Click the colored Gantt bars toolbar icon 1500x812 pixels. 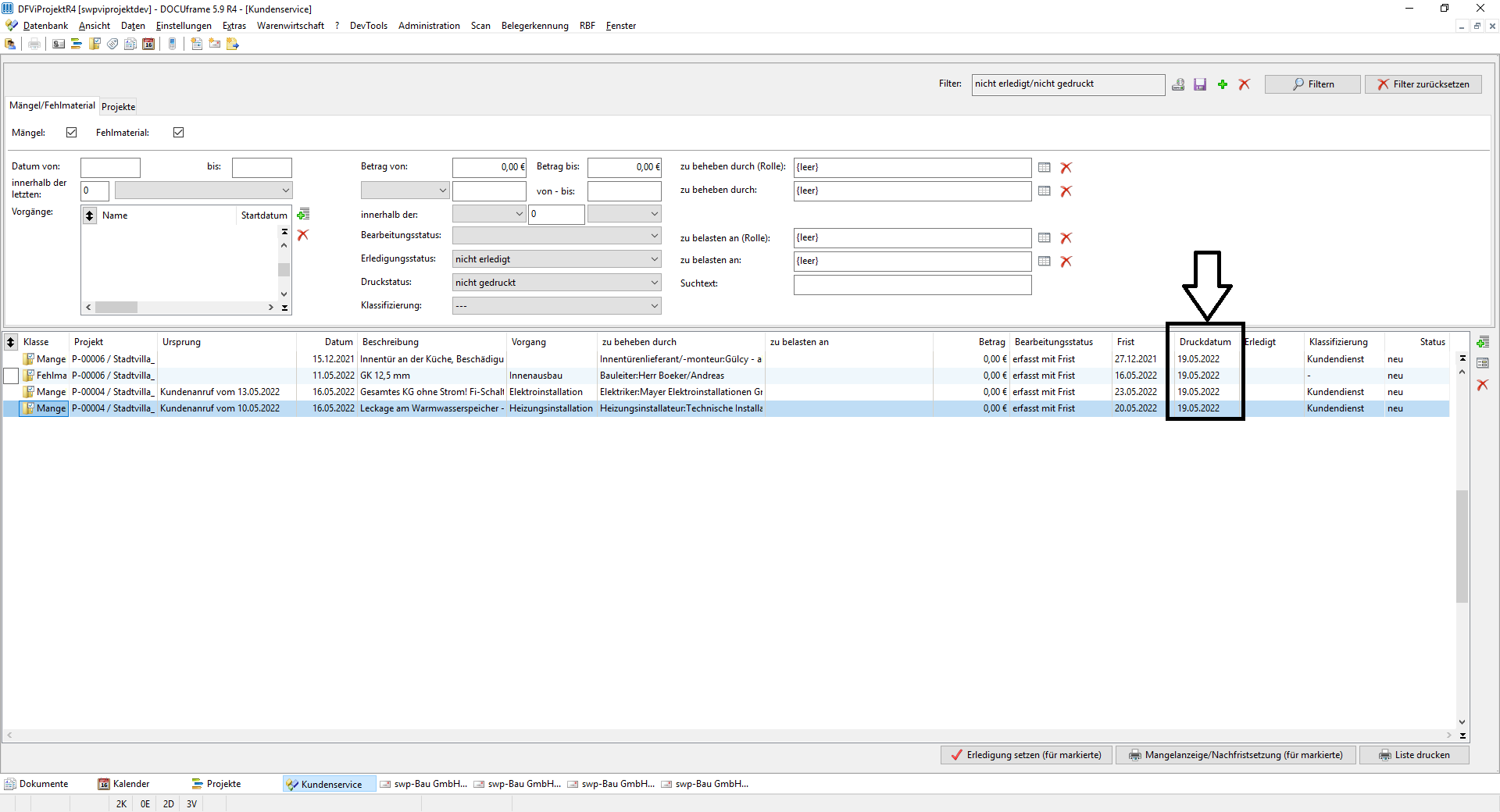click(x=77, y=44)
